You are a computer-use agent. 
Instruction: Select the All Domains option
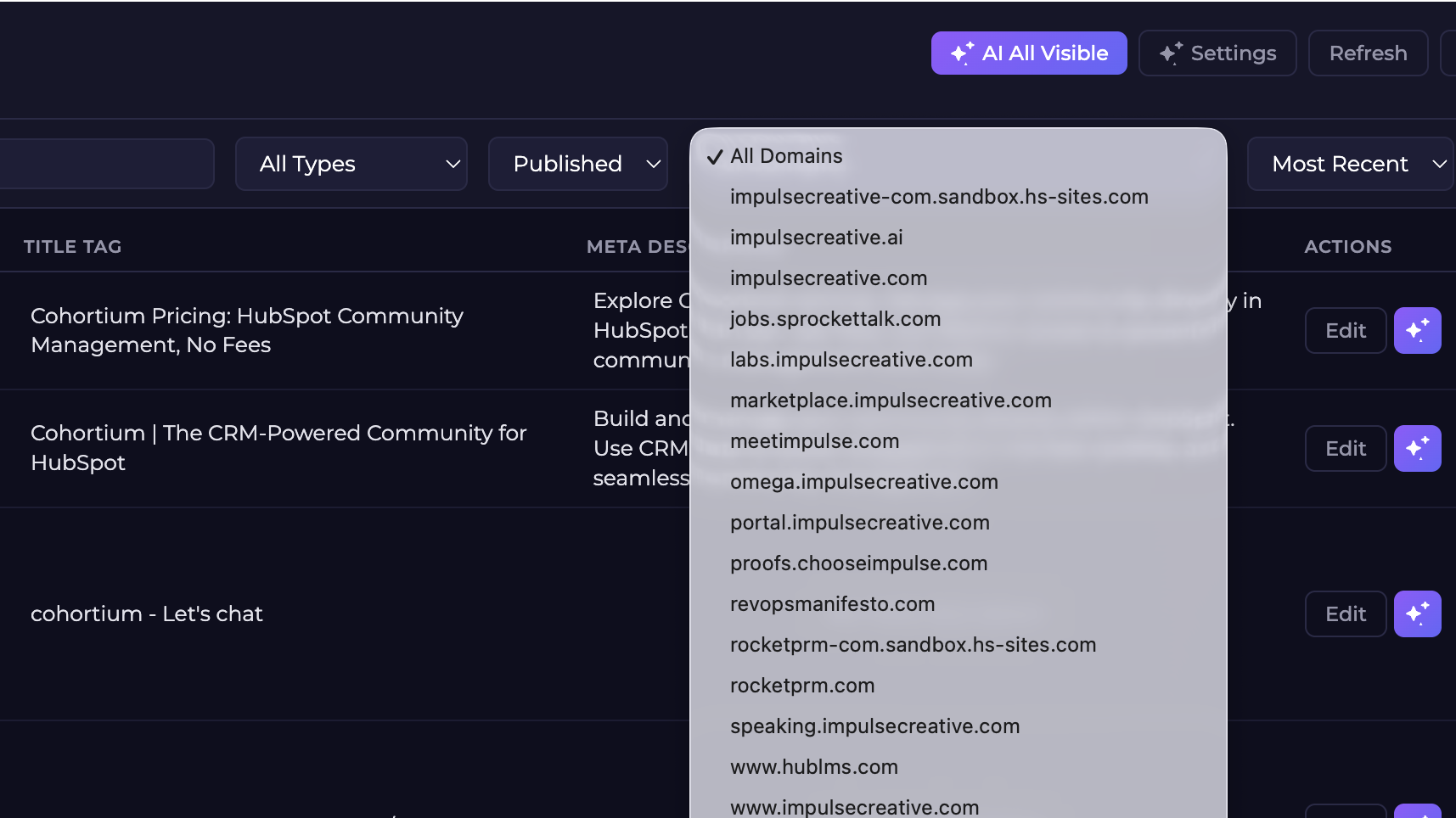958,156
